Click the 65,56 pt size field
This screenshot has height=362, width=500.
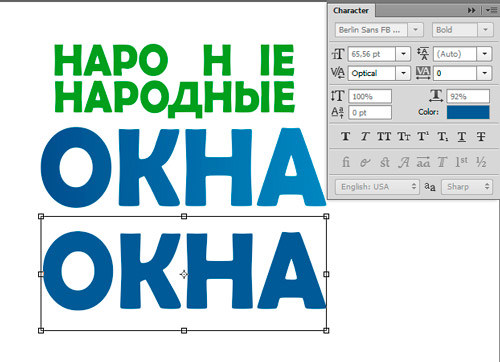372,54
